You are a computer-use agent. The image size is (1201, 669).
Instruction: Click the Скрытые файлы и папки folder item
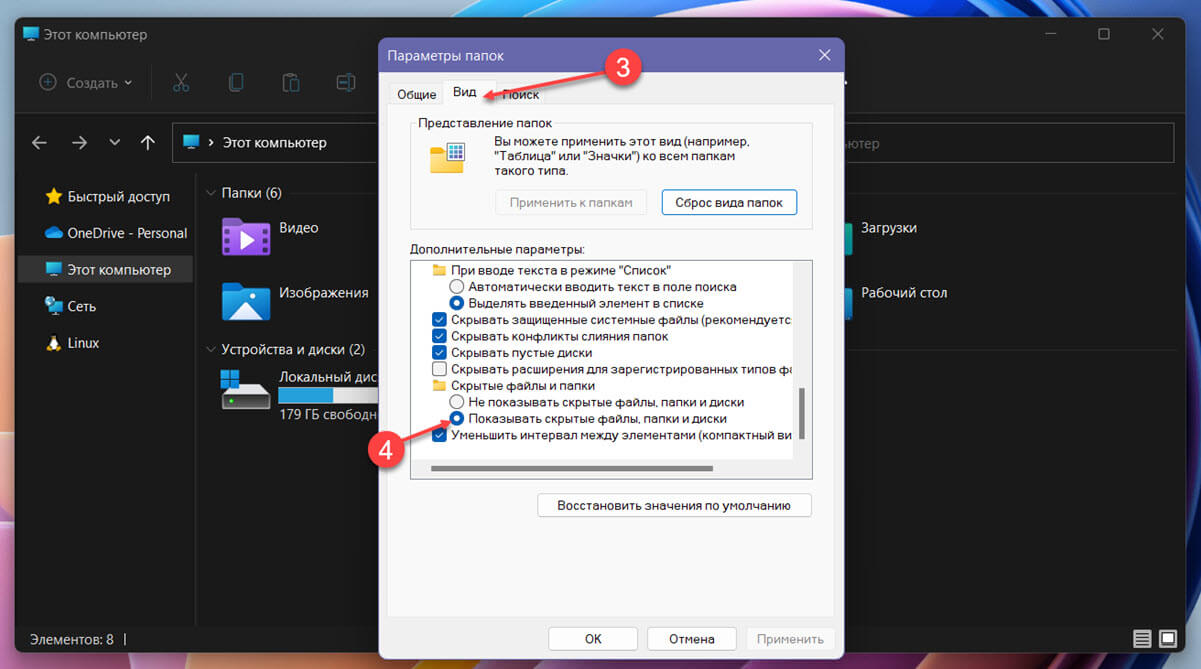(x=513, y=385)
